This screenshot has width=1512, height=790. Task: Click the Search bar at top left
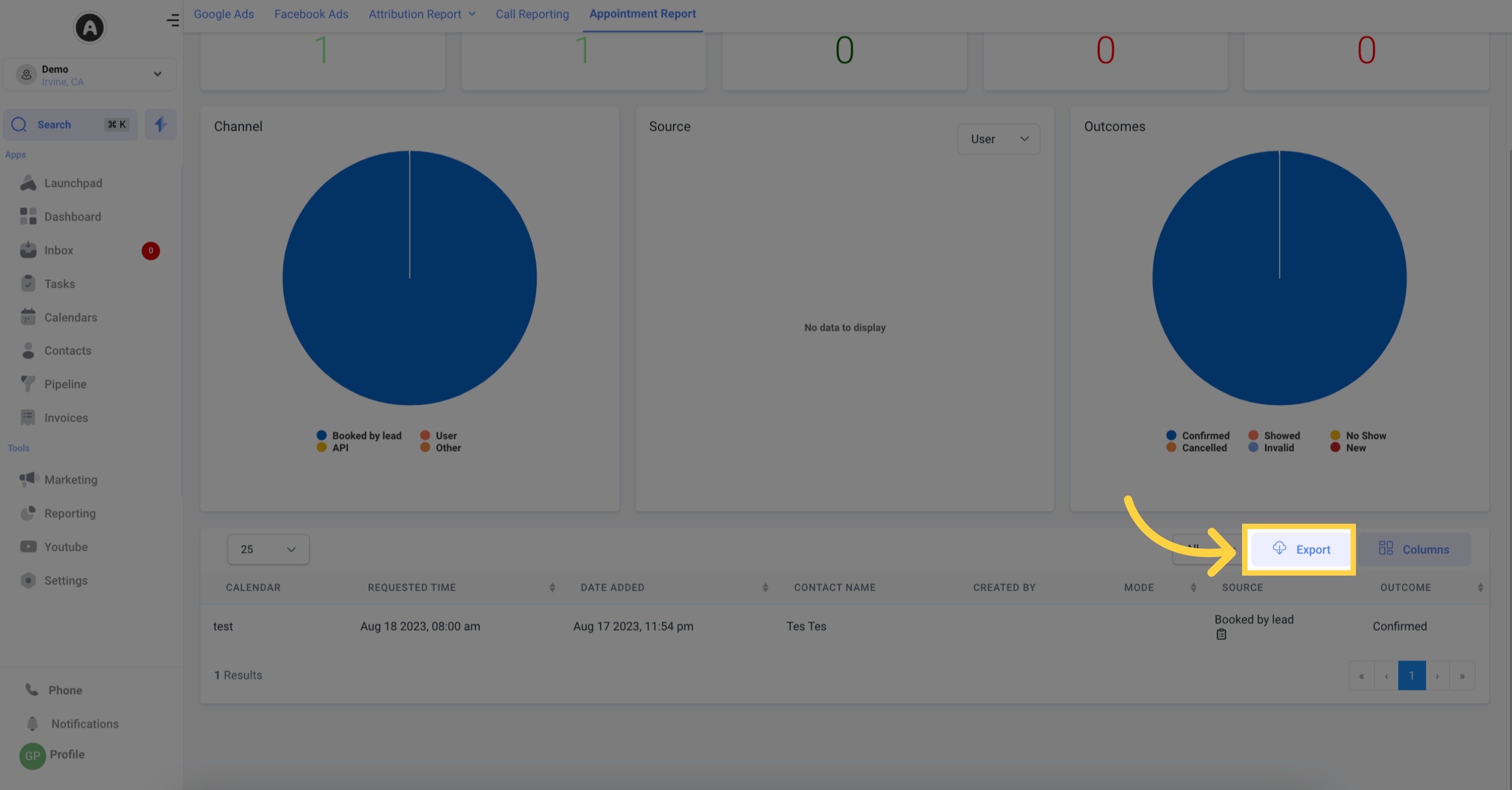pyautogui.click(x=71, y=124)
